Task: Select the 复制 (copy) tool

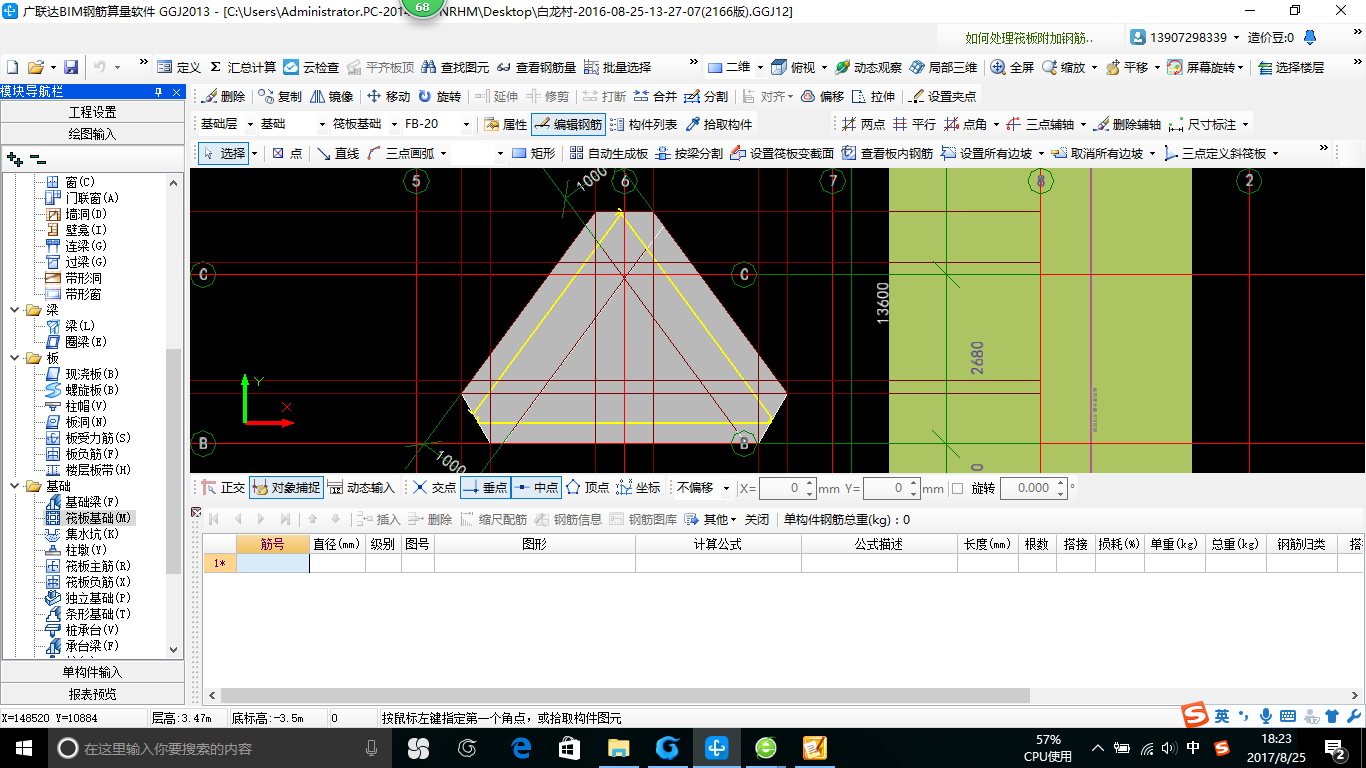Action: (279, 97)
